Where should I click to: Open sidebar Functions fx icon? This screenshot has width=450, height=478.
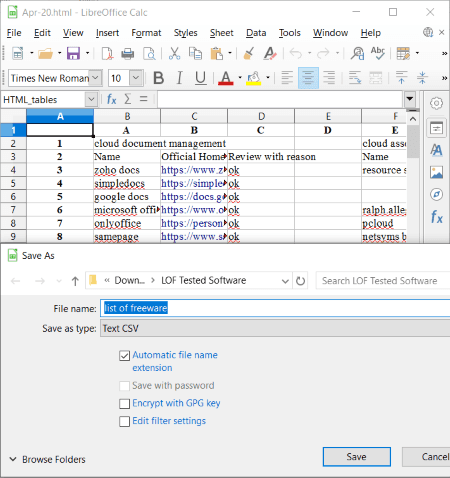tap(436, 217)
